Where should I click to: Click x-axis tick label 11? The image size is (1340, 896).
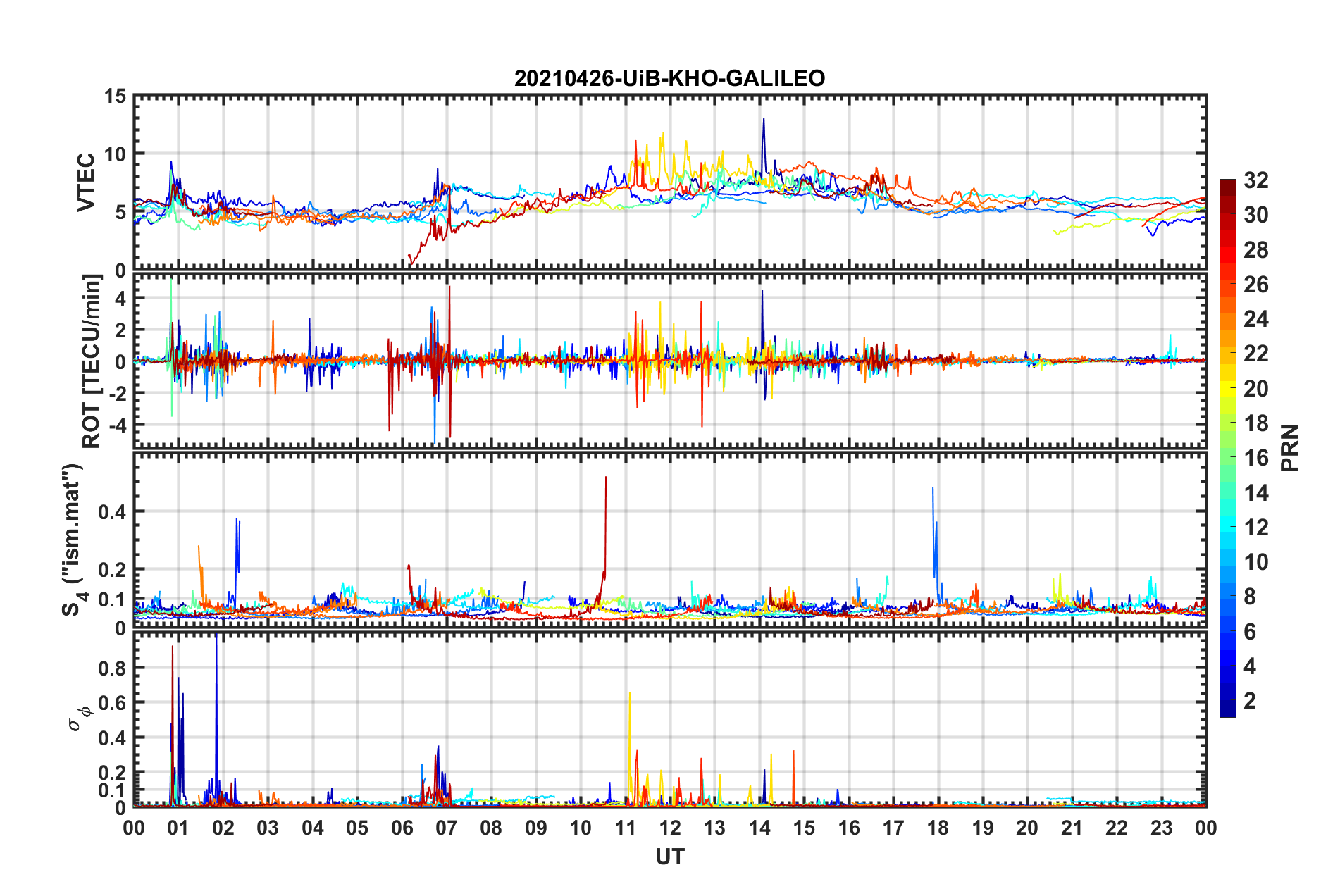pyautogui.click(x=625, y=828)
